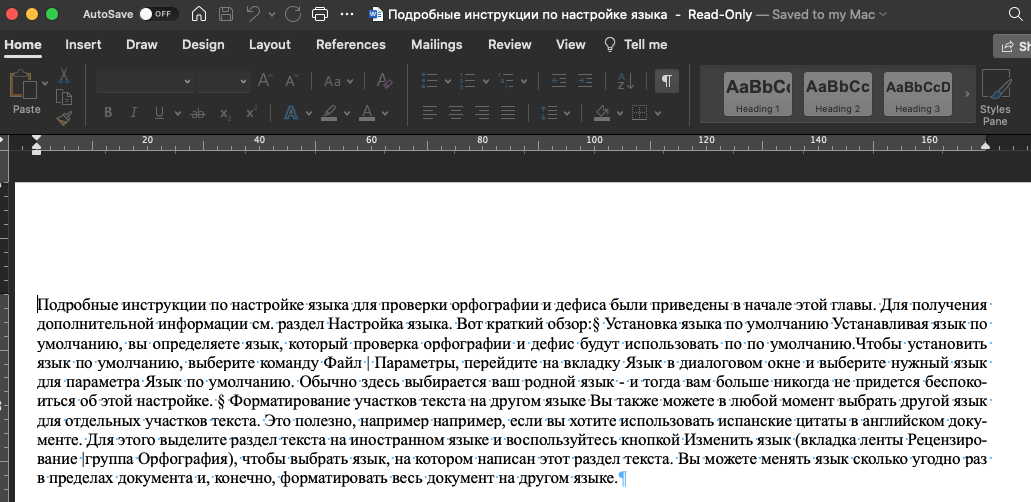Screen dimensions: 1031x502
Task: Apply the text highlight color
Action: [330, 112]
